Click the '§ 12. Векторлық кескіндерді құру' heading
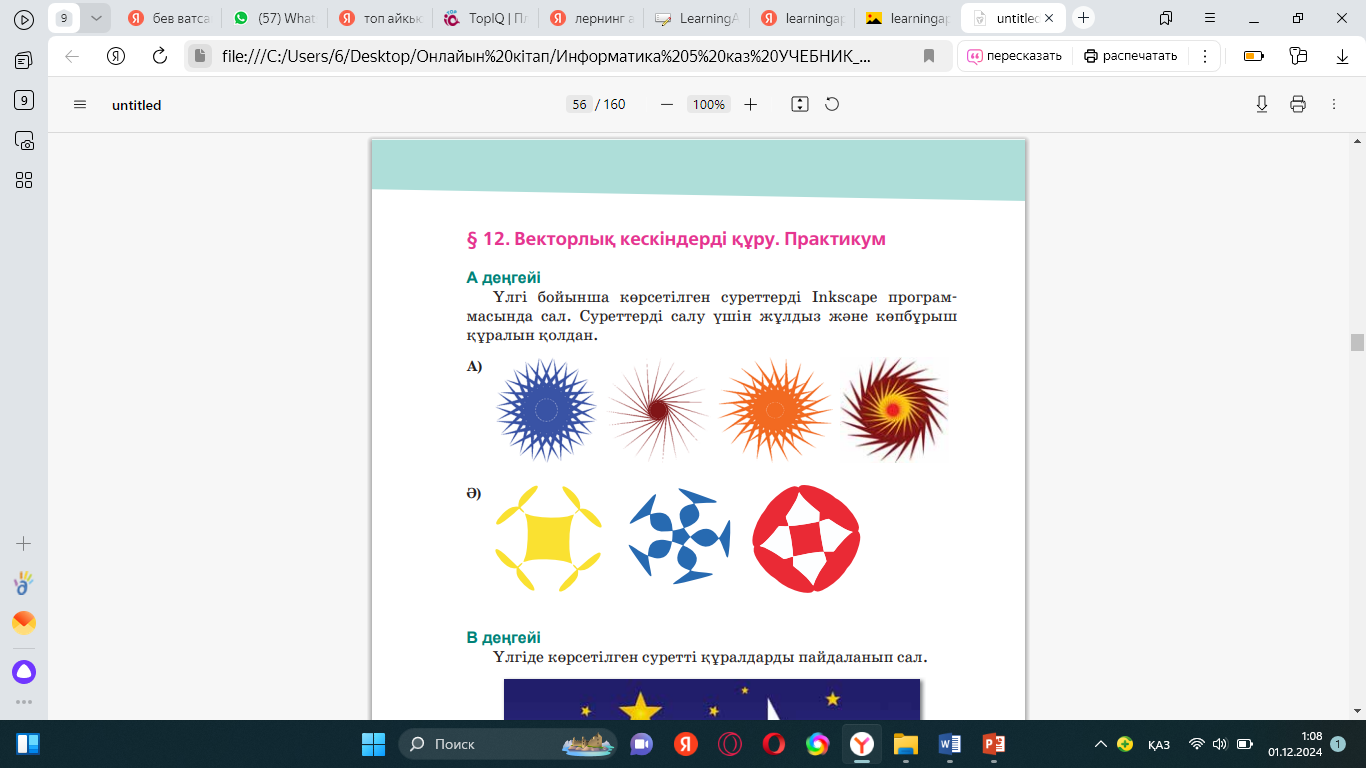 (677, 239)
